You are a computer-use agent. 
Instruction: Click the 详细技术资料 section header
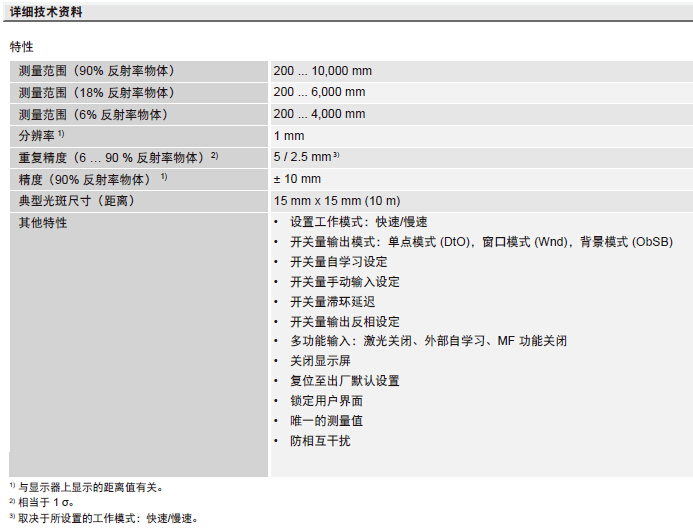click(47, 12)
